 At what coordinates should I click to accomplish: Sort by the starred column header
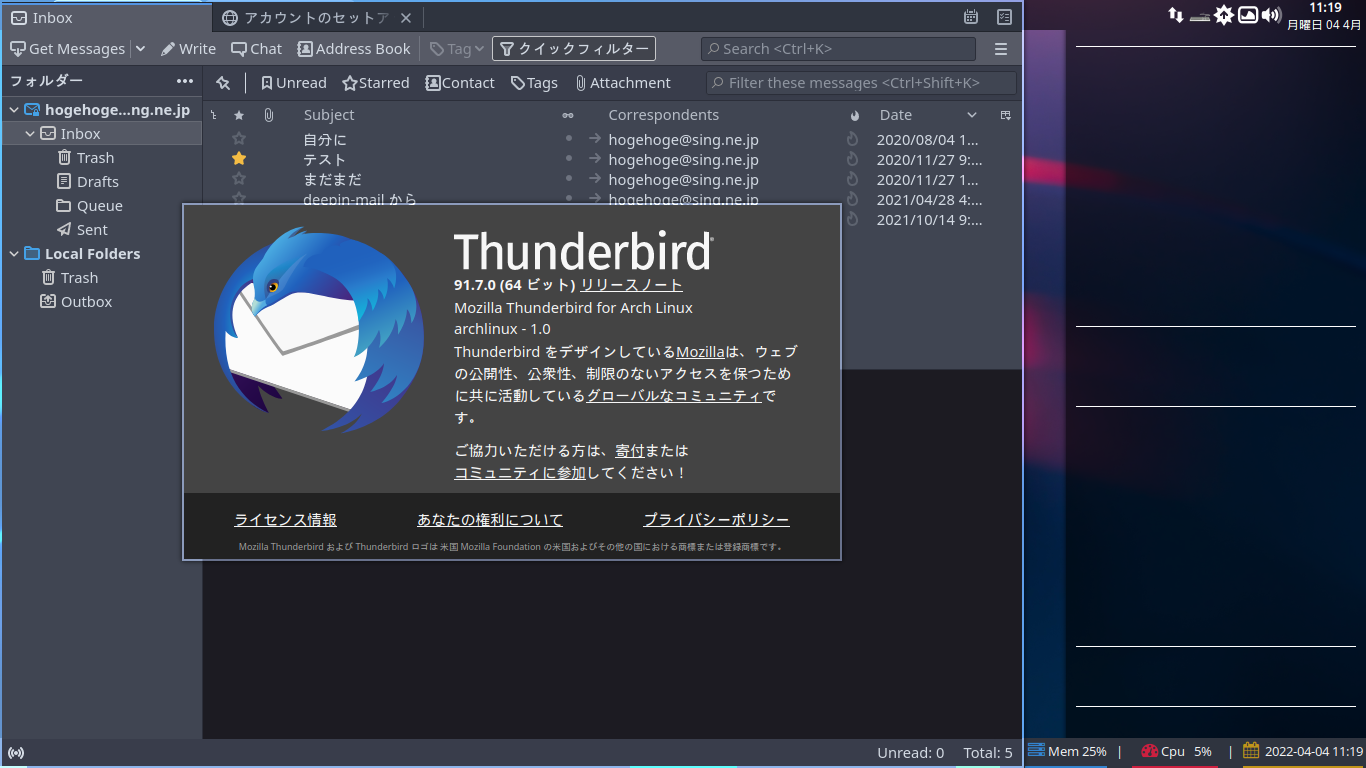238,115
